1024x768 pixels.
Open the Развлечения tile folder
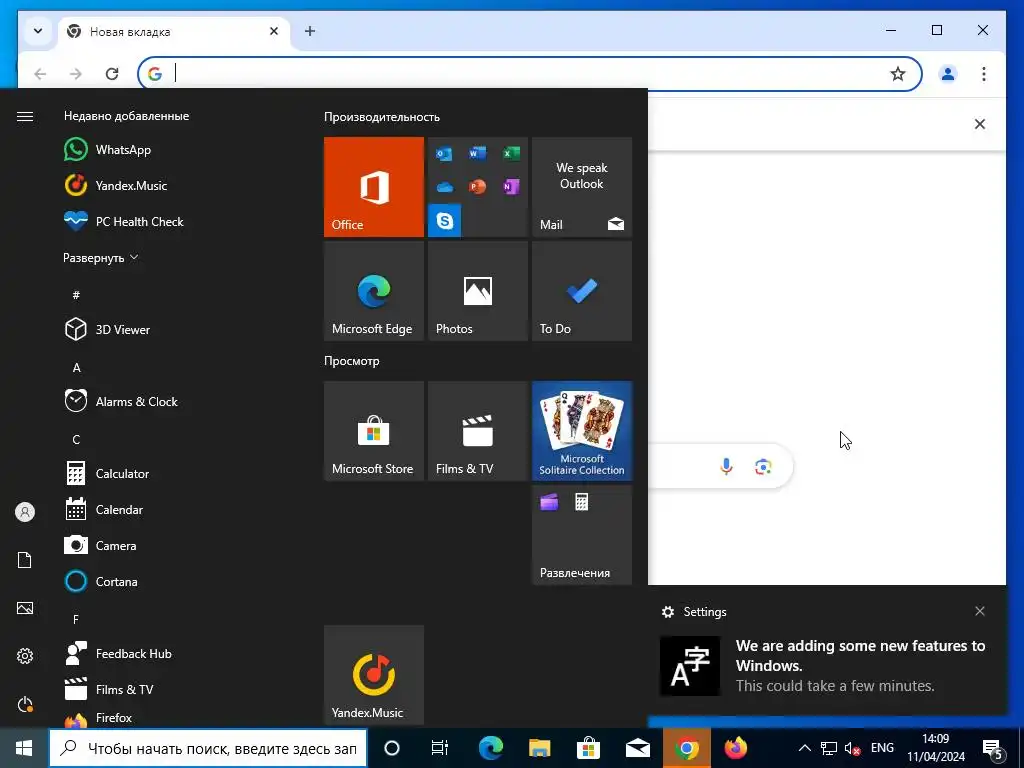pyautogui.click(x=582, y=535)
